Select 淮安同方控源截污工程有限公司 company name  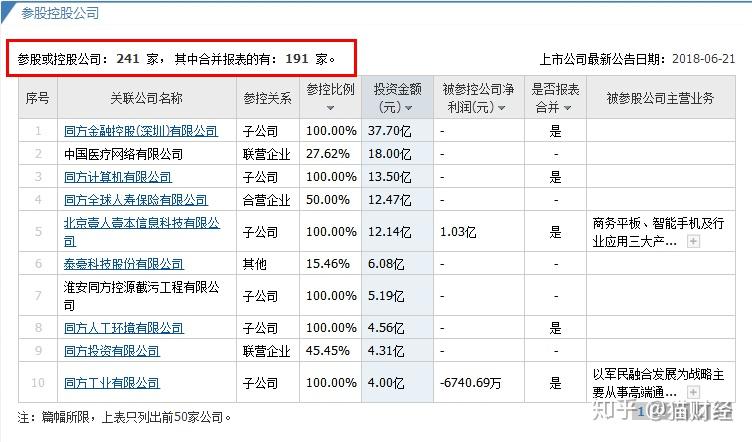pos(141,296)
